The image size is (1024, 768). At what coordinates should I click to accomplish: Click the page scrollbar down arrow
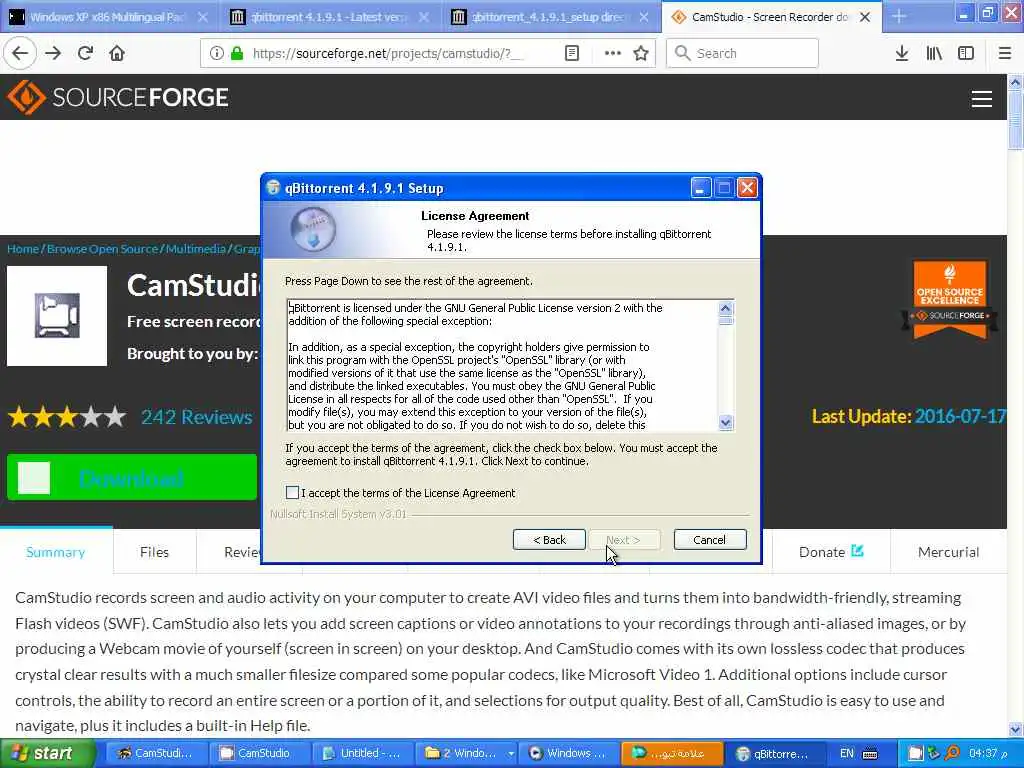(1015, 729)
